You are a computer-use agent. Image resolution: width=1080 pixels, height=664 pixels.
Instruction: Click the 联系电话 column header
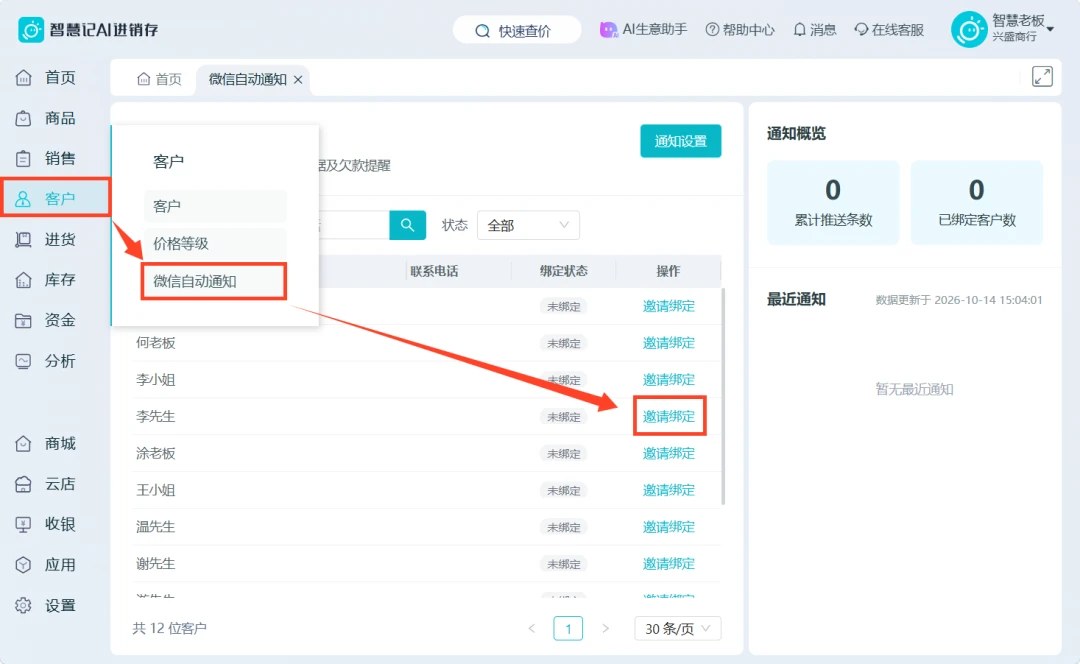tap(434, 271)
